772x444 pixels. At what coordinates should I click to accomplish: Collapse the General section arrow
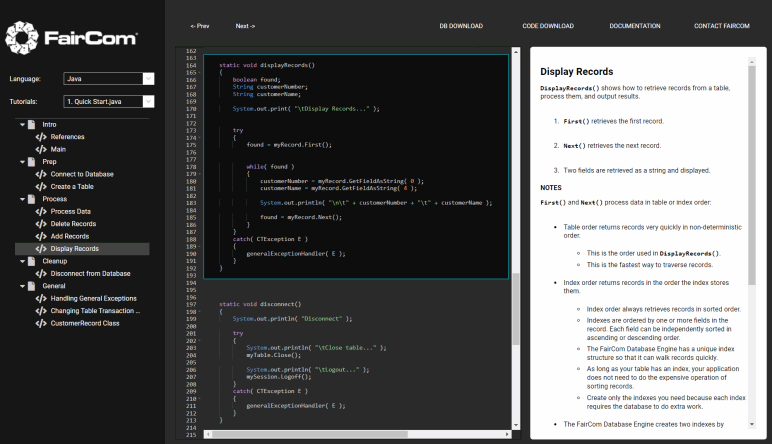pyautogui.click(x=21, y=286)
